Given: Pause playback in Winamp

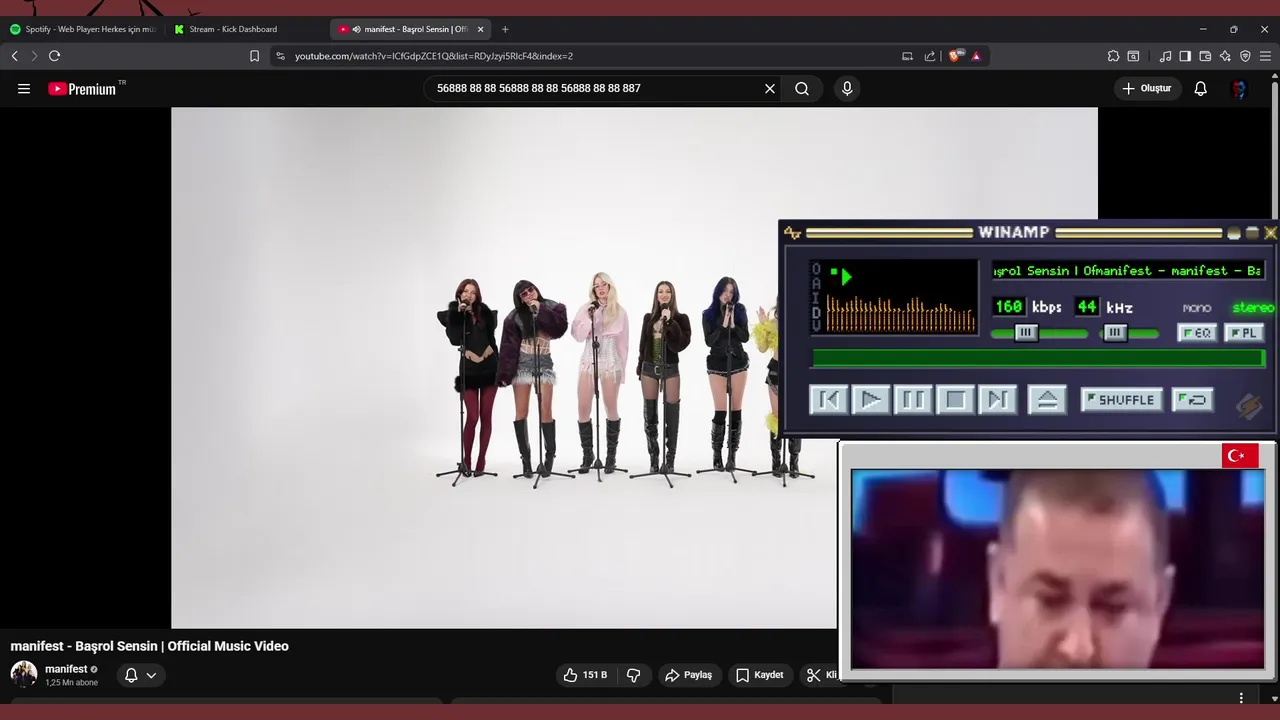Looking at the screenshot, I should (913, 400).
